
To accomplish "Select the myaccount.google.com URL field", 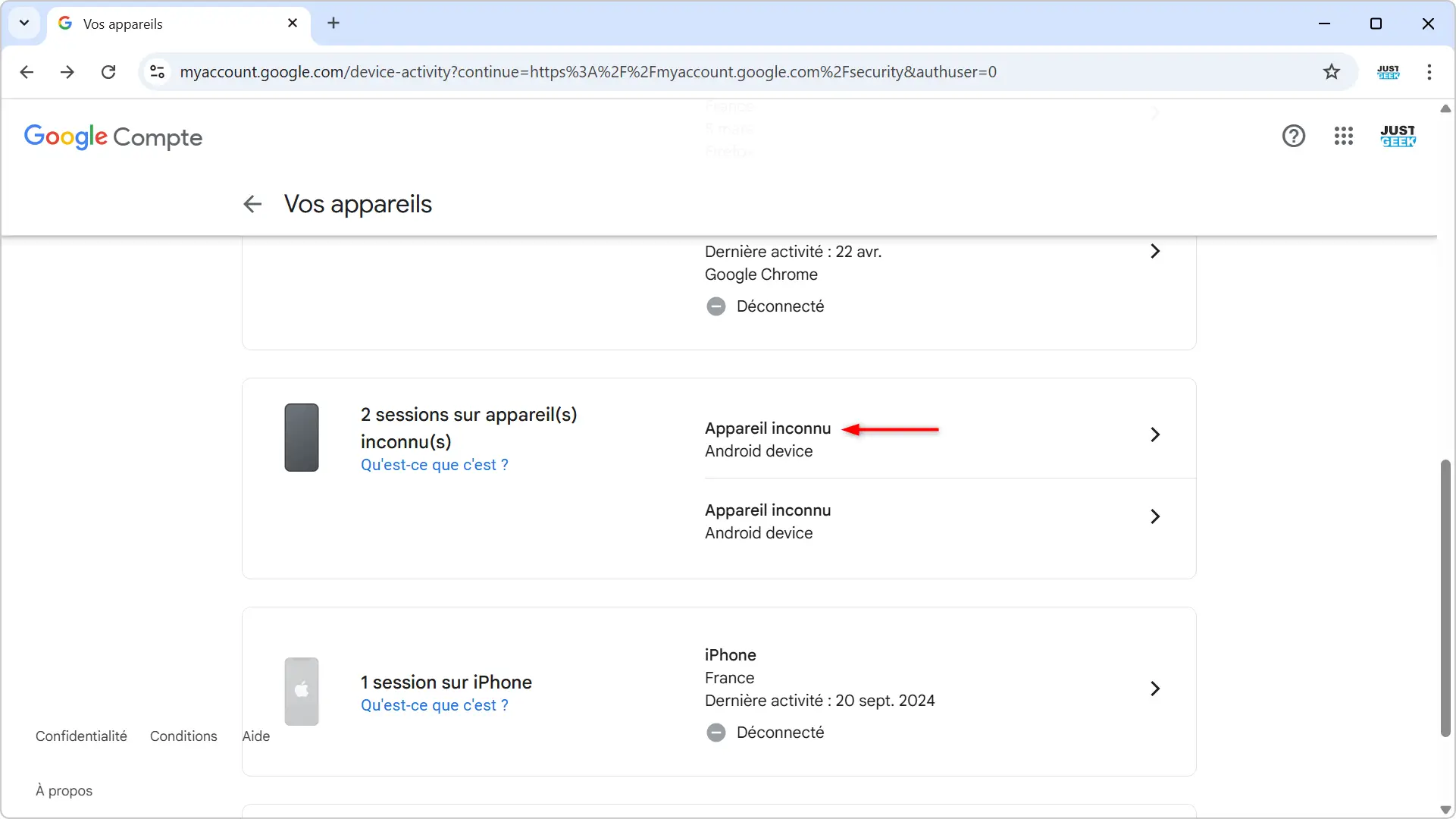I will pos(587,72).
